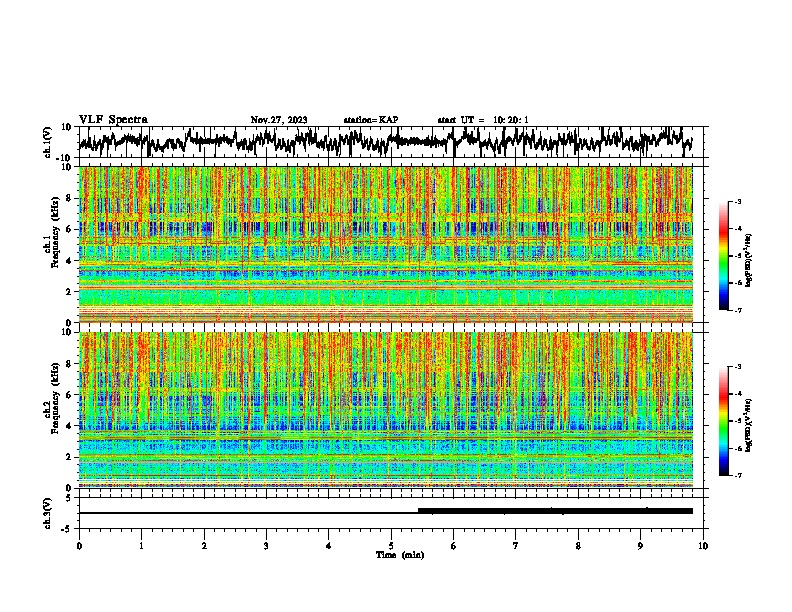Click the '6' kHz tick on ch.2 frequency axis
This screenshot has width=792, height=612.
click(70, 395)
